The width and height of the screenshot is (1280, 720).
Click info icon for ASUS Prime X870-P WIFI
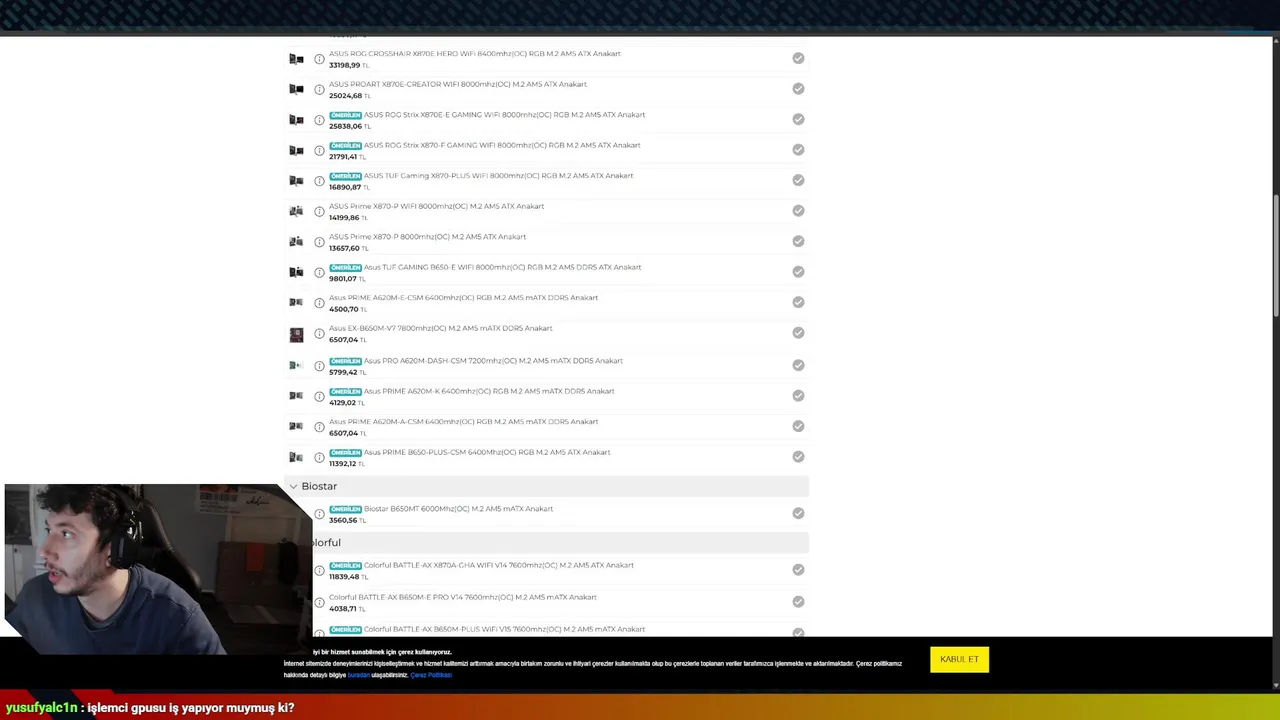319,212
